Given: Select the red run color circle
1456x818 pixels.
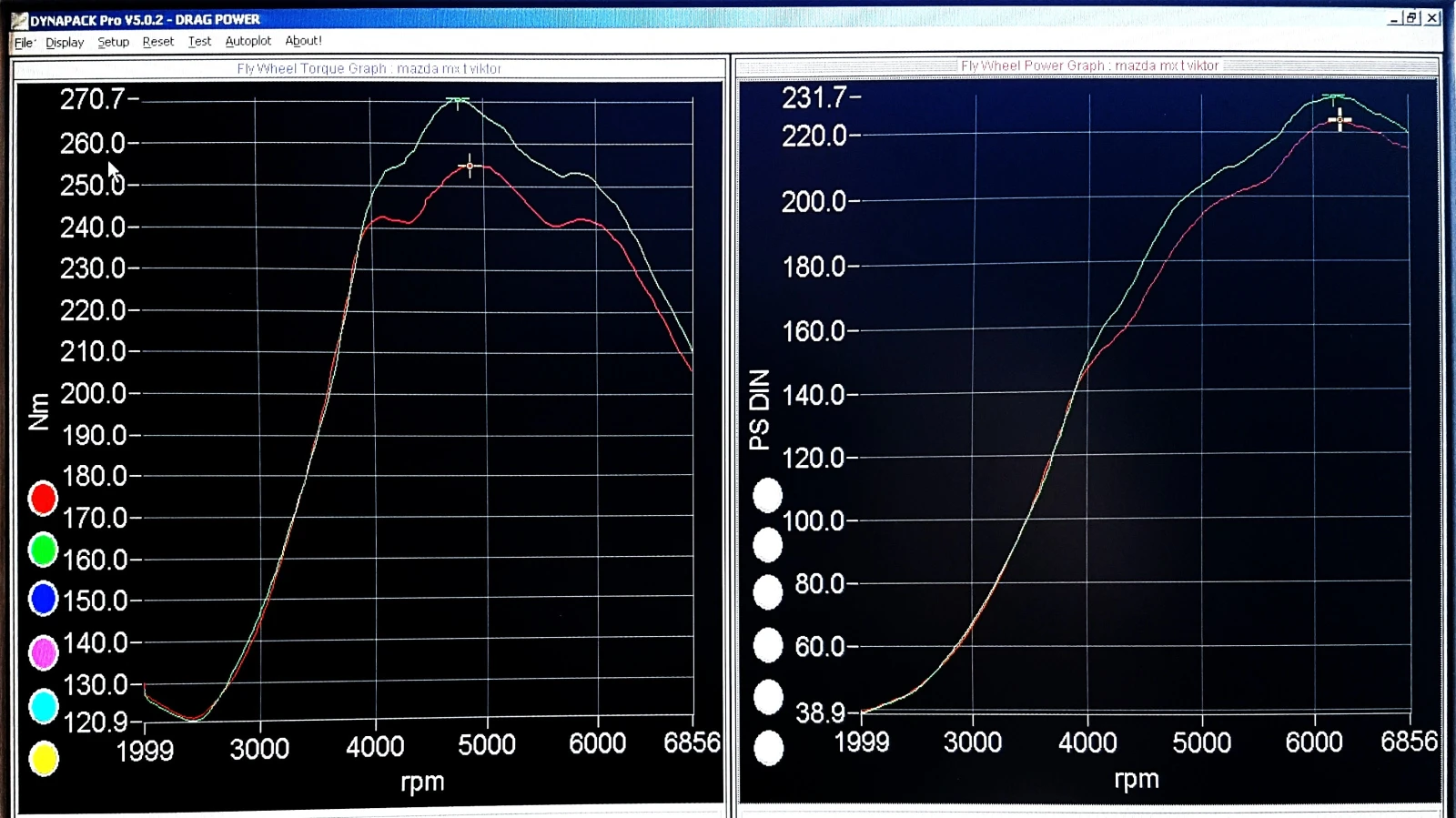Looking at the screenshot, I should pyautogui.click(x=43, y=498).
